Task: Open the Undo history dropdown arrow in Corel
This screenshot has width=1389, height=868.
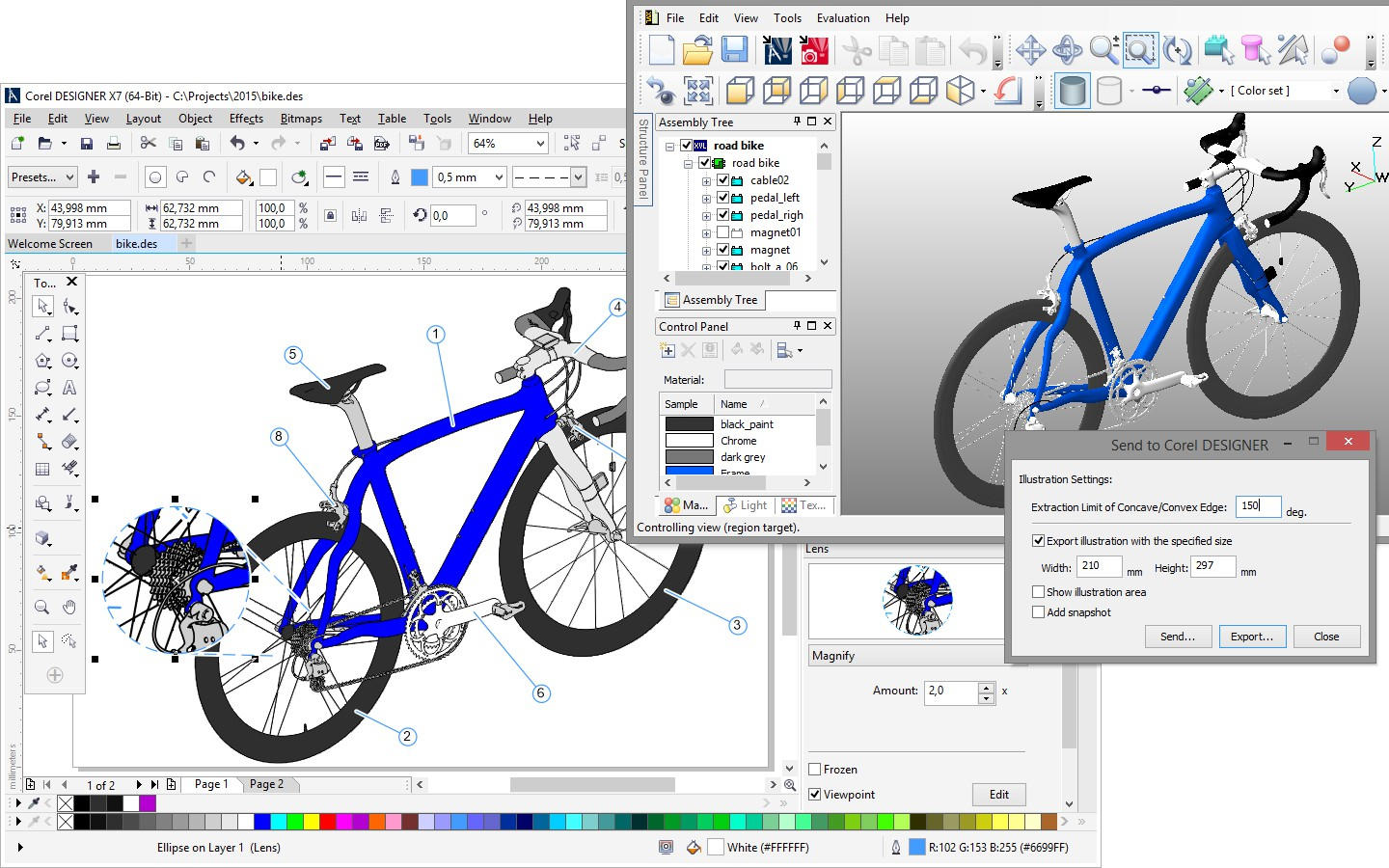Action: click(256, 144)
